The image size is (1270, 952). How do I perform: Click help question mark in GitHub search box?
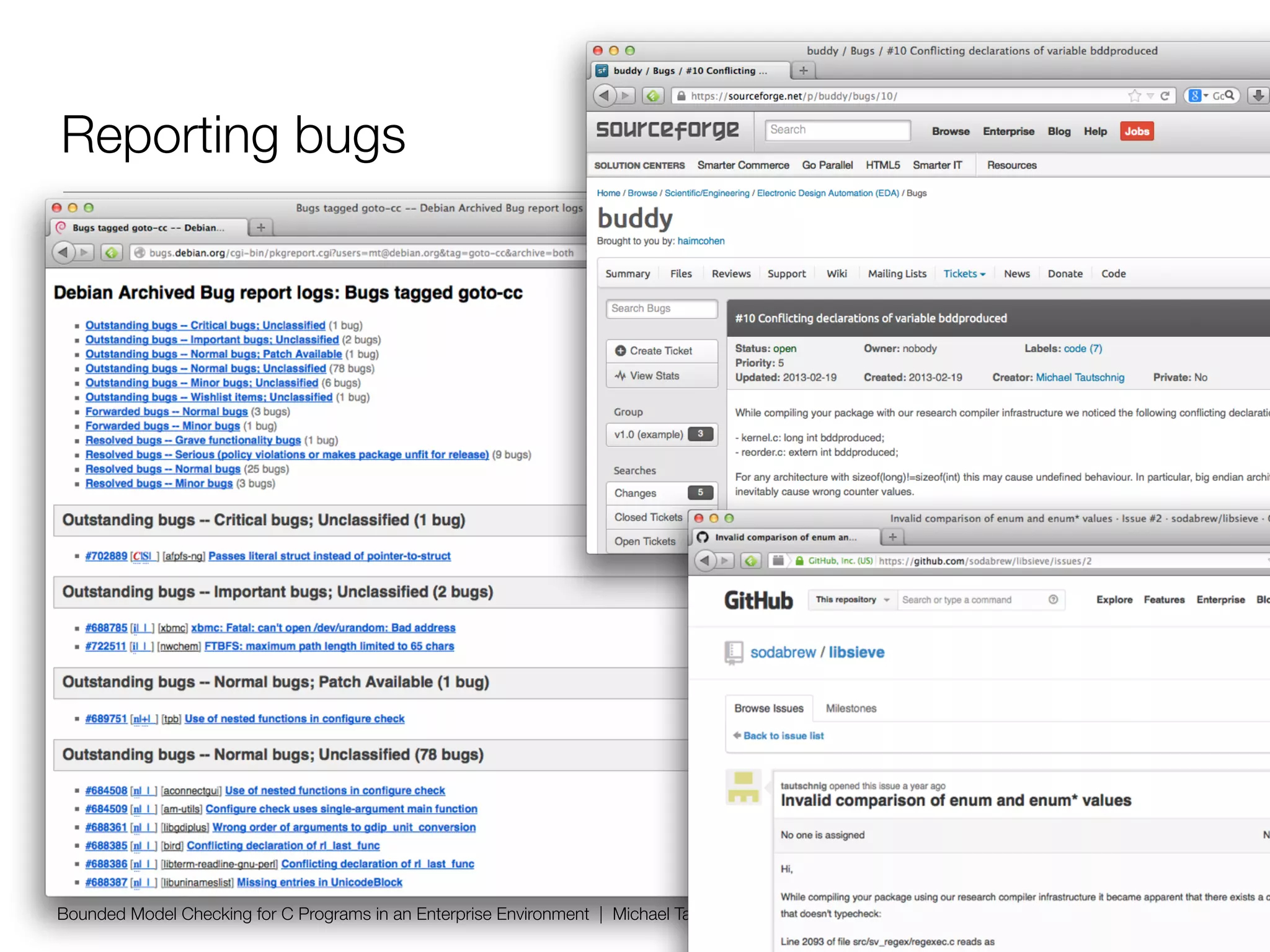[x=1053, y=599]
